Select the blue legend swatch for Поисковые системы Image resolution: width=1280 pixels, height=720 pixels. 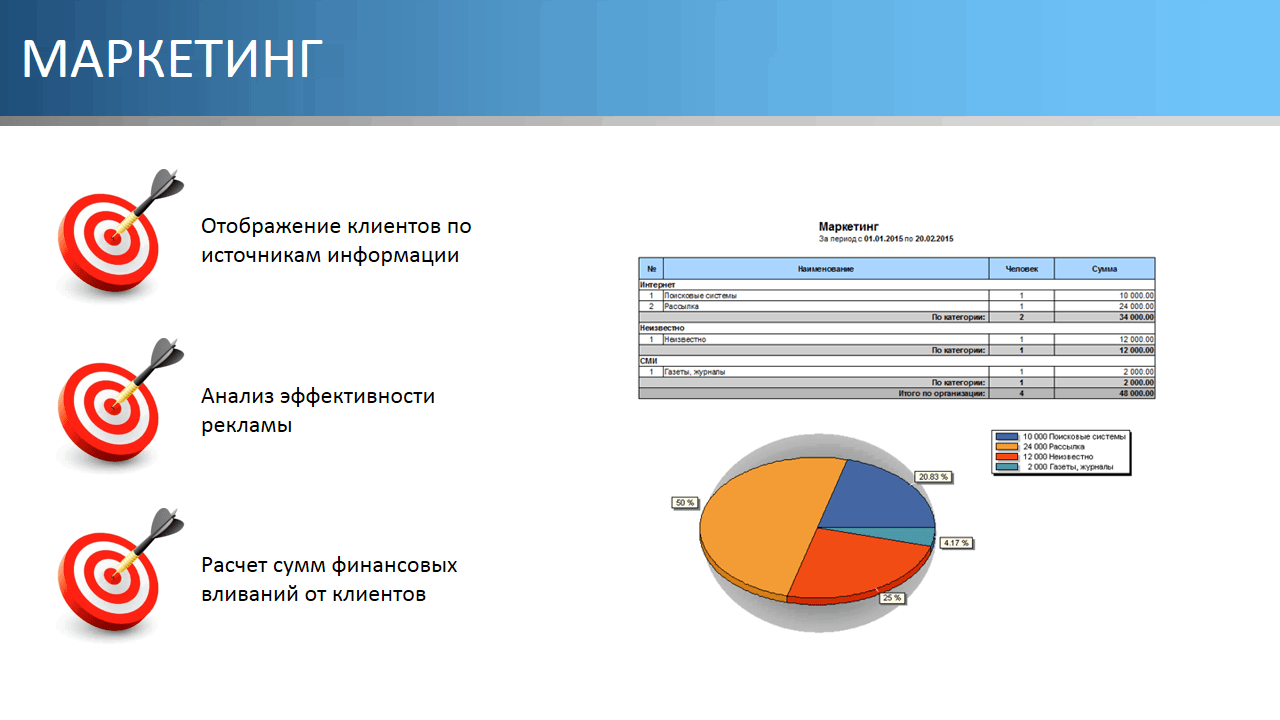pos(1007,437)
